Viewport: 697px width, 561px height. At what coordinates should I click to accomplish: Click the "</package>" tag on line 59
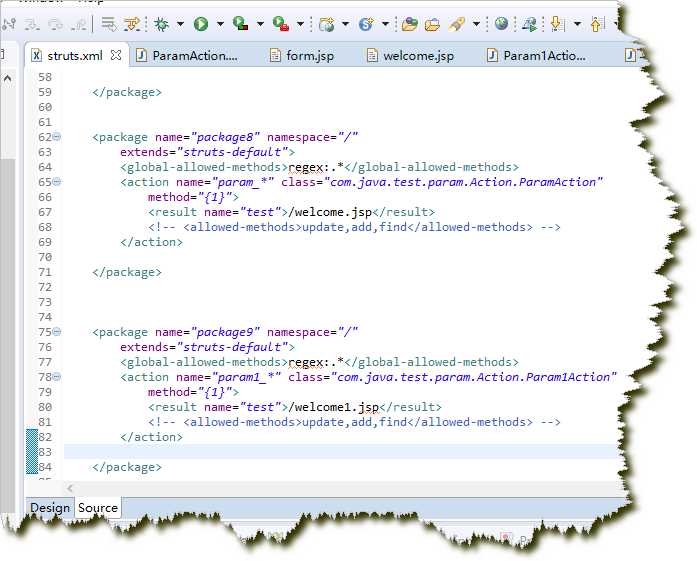[x=127, y=92]
